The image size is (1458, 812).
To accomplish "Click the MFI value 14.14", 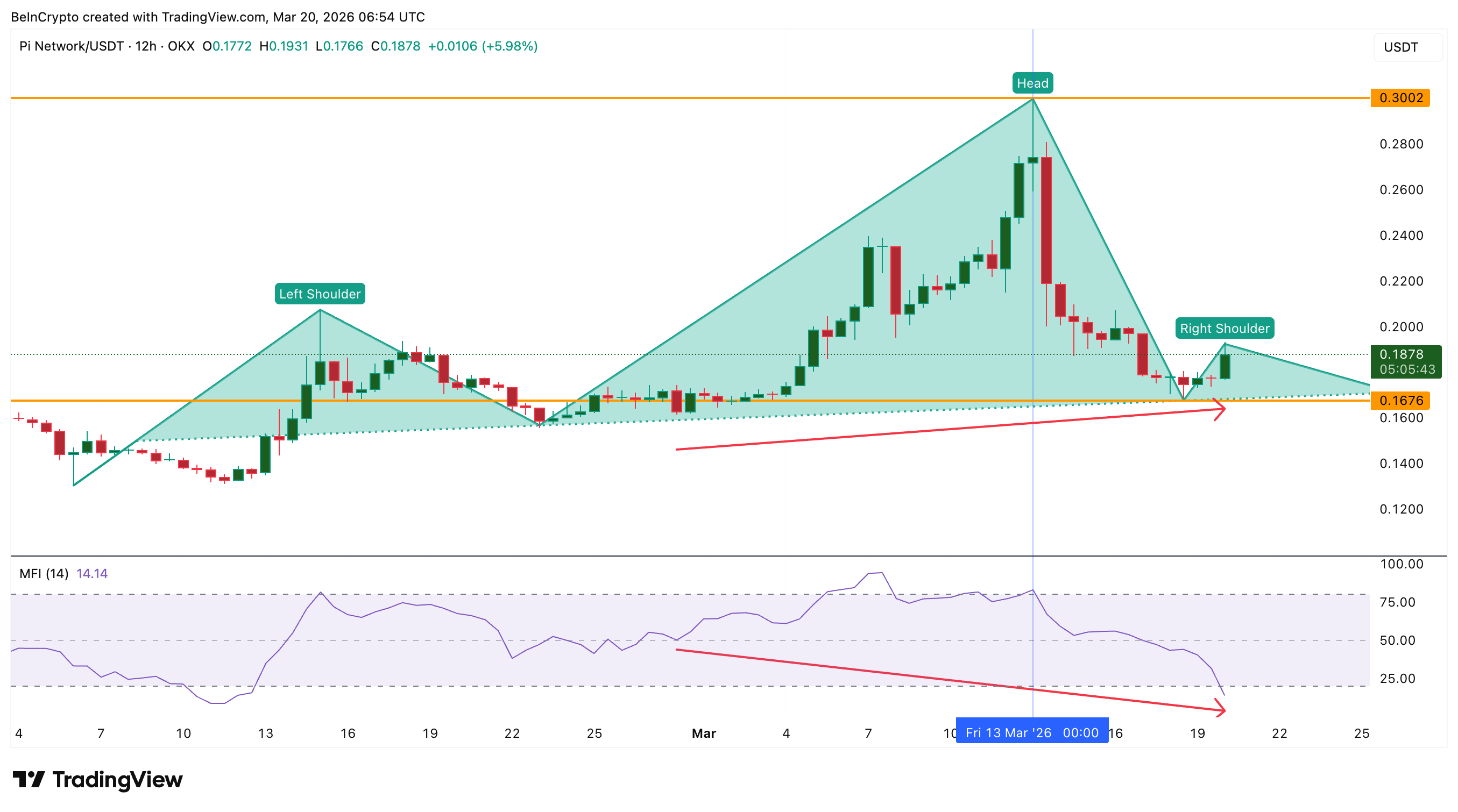I will pos(91,574).
